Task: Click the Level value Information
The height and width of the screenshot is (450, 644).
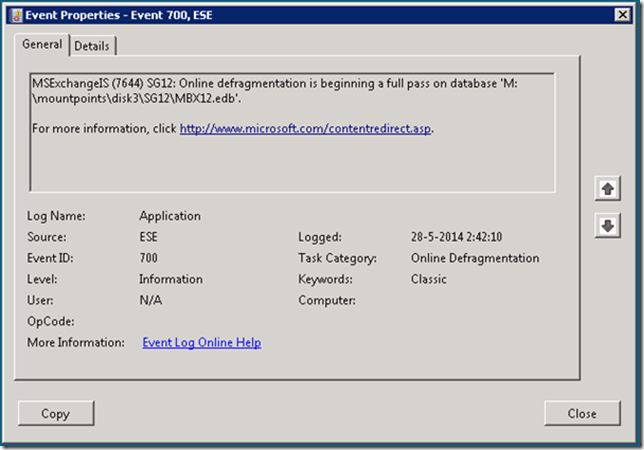Action: tap(171, 279)
